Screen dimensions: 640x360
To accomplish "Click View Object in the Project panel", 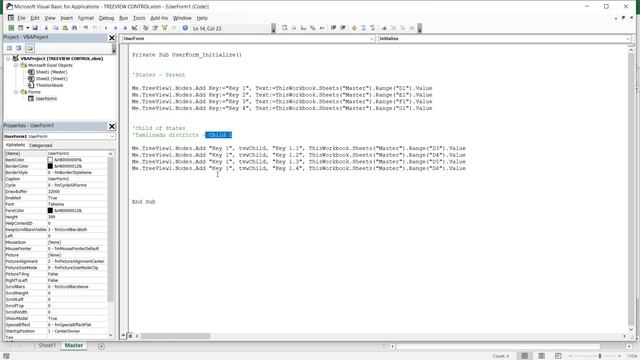I will pyautogui.click(x=19, y=48).
